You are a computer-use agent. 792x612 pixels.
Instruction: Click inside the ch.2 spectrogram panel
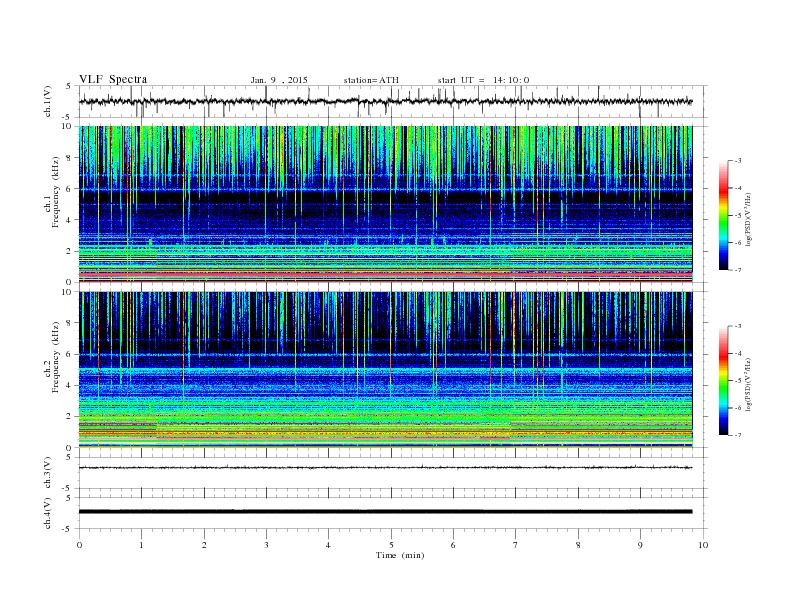[386, 370]
